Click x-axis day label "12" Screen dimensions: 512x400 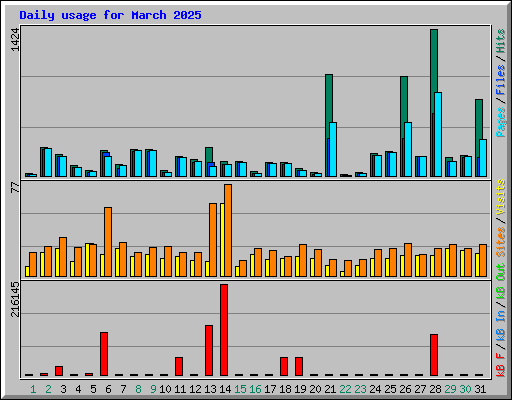point(195,389)
